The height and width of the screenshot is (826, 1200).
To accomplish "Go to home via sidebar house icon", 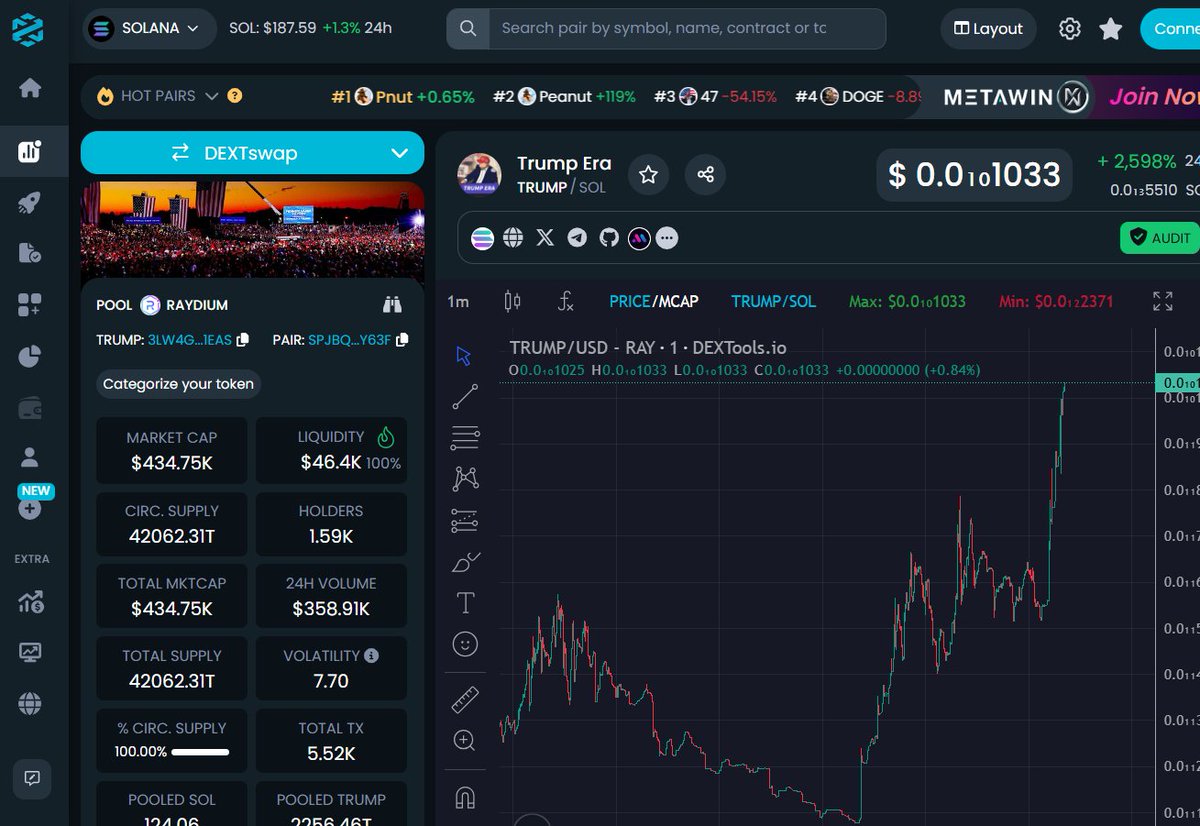I will click(x=30, y=88).
